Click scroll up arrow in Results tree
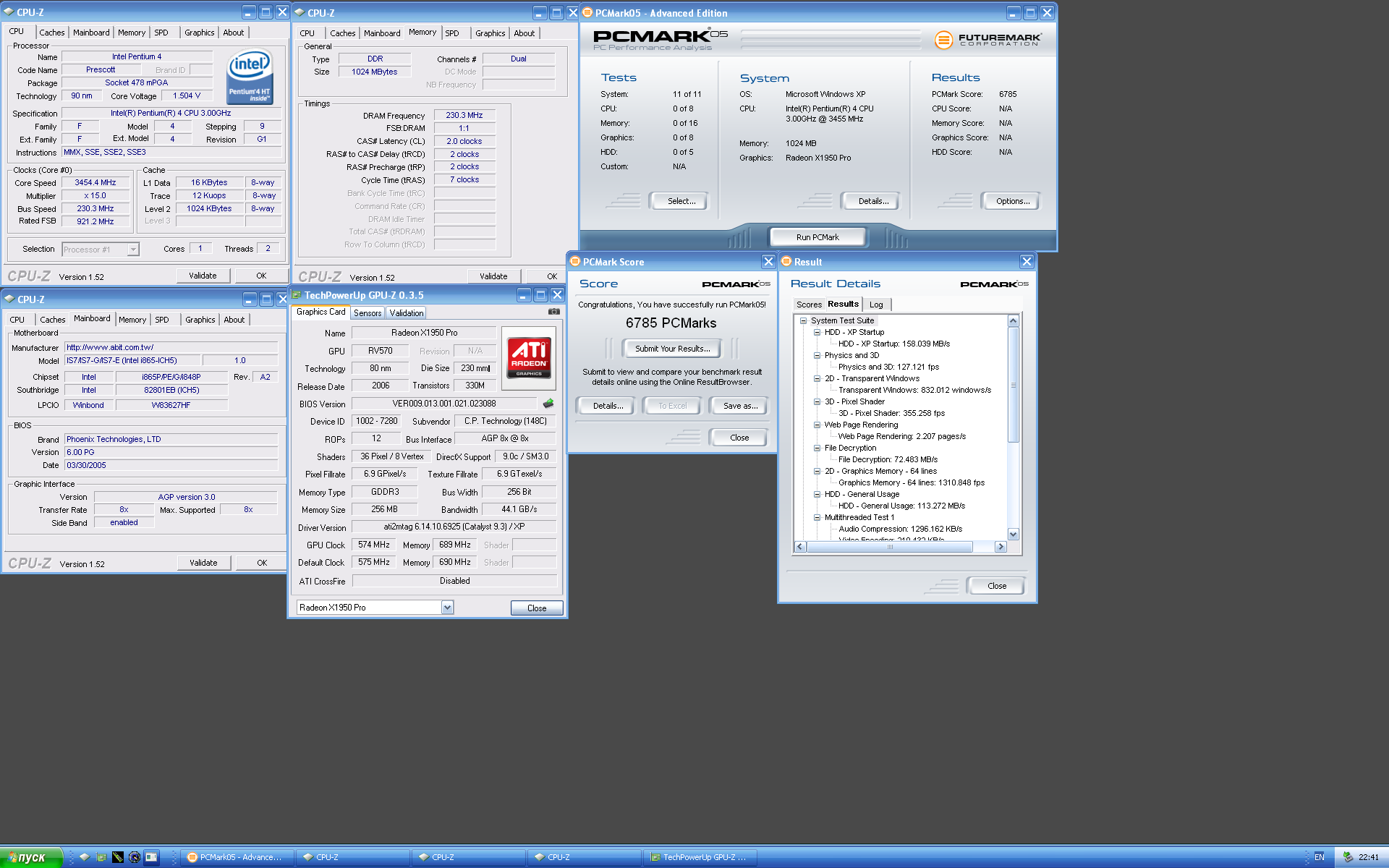 click(x=1013, y=320)
